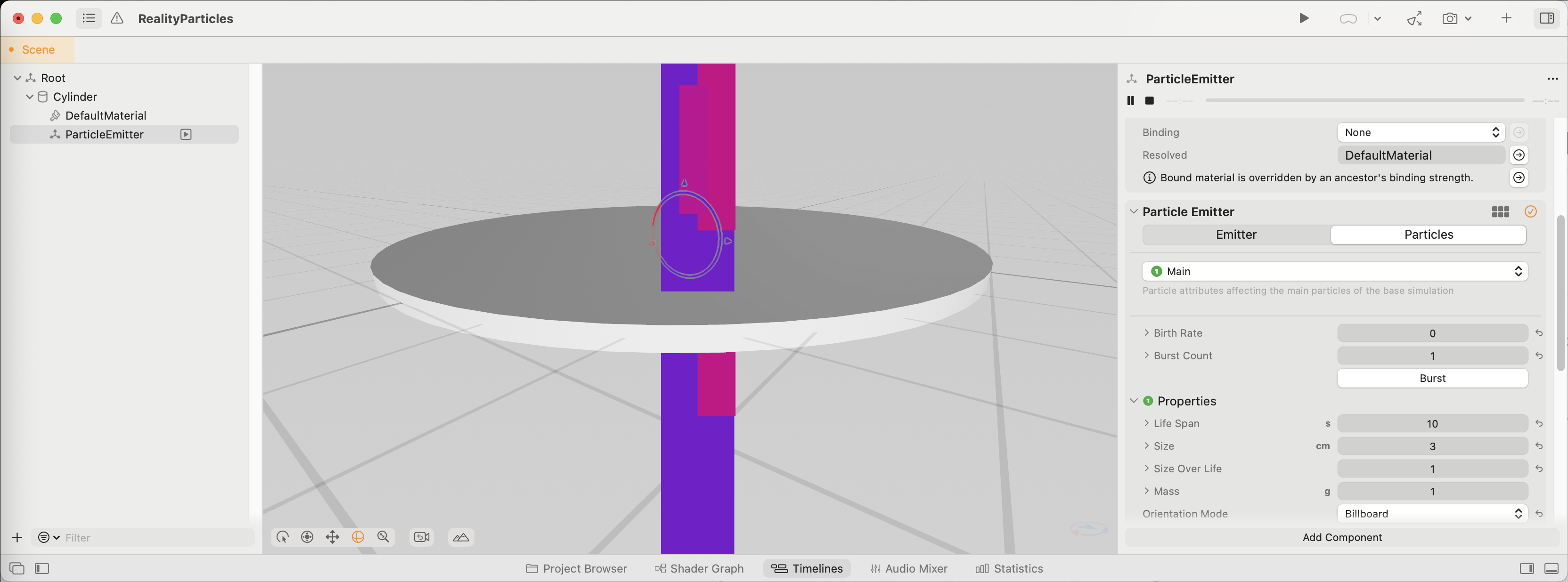Image resolution: width=1568 pixels, height=582 pixels.
Task: Click the Burst button
Action: (x=1432, y=378)
